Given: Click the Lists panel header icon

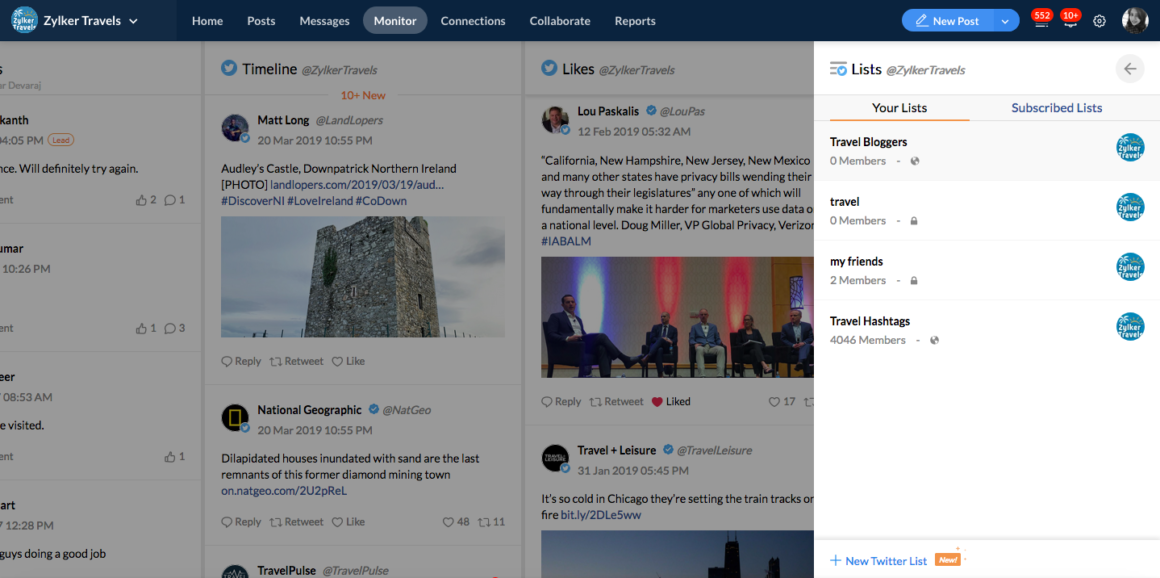Looking at the screenshot, I should click(838, 69).
